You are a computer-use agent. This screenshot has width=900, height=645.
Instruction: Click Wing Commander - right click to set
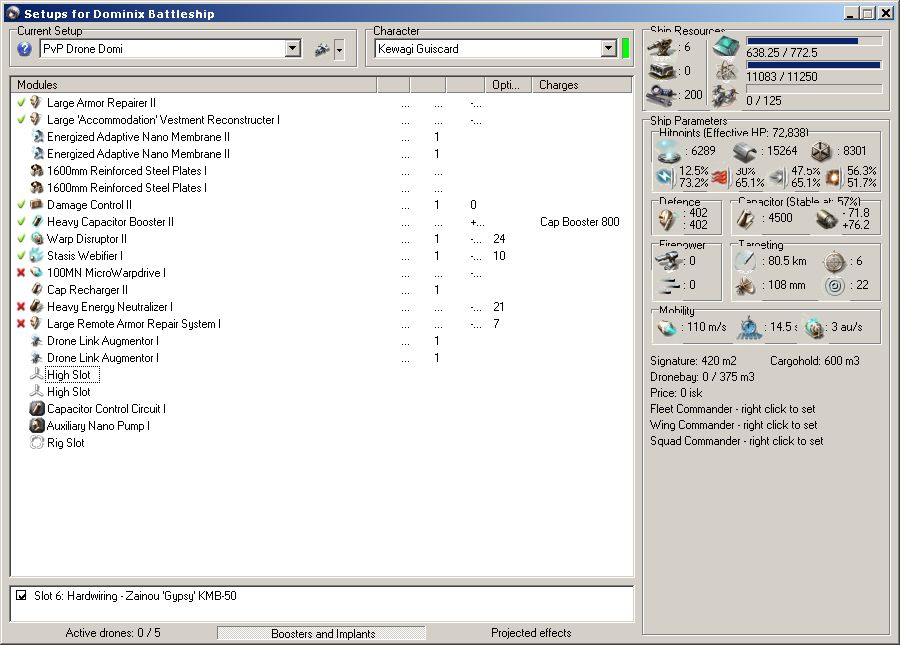coord(734,425)
